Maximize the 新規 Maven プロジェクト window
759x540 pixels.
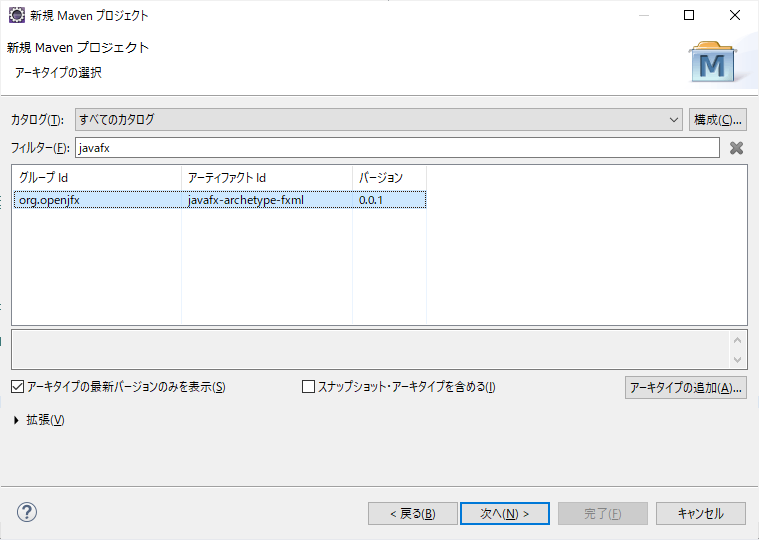pos(689,15)
